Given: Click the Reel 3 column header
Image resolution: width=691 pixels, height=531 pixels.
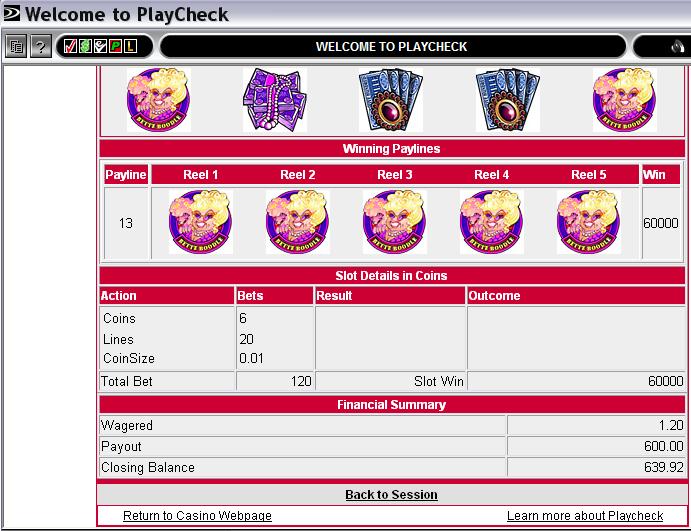Looking at the screenshot, I should point(395,175).
